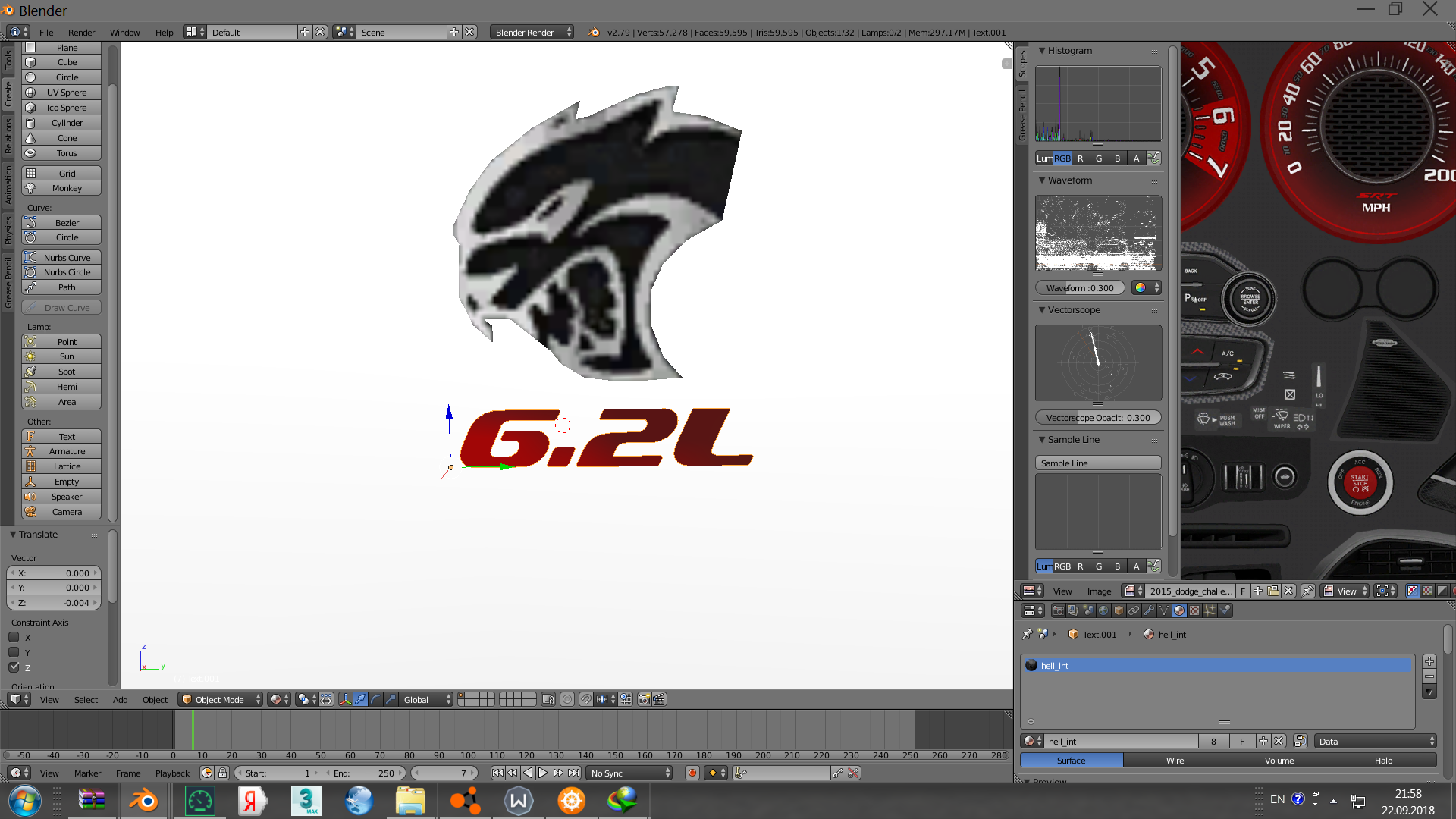1456x819 pixels.
Task: Add a Monkey mesh
Action: point(61,188)
